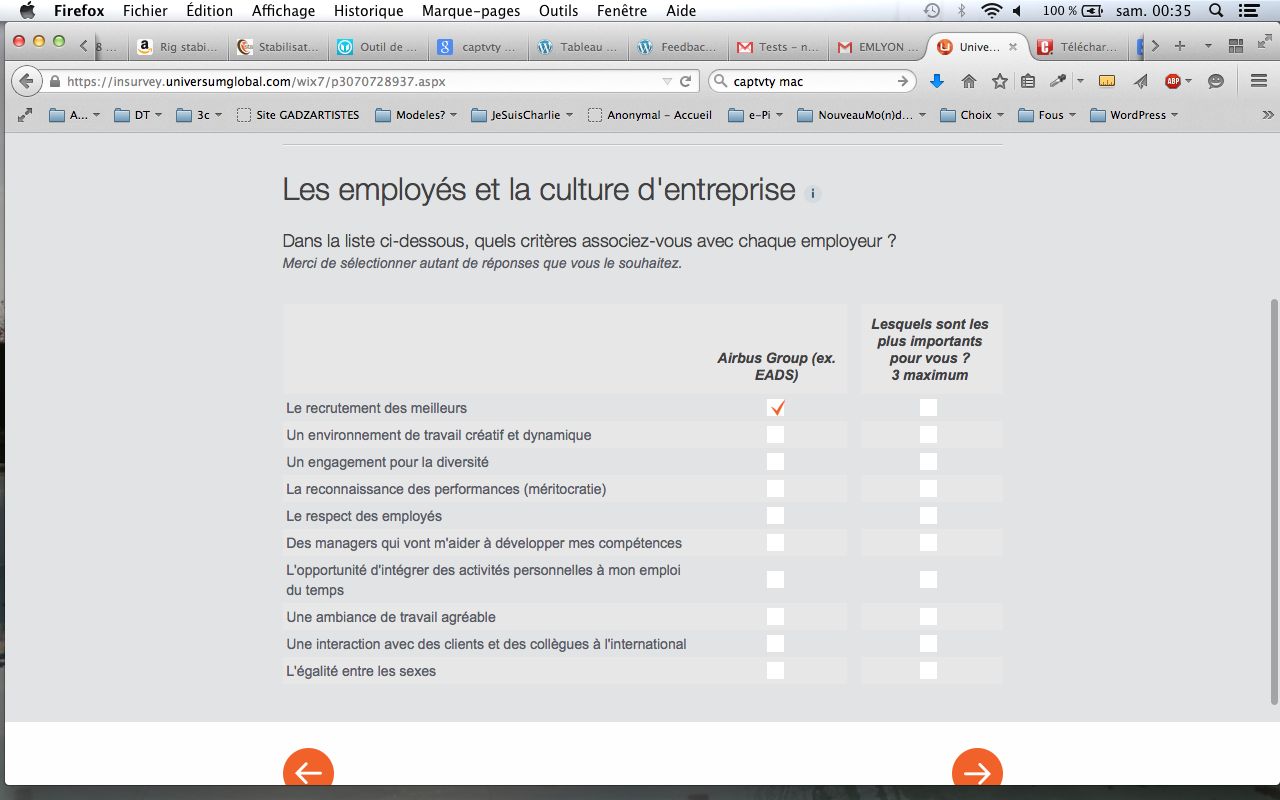Switch to the Rig stabi... Amazon tab
Image resolution: width=1280 pixels, height=800 pixels.
pyautogui.click(x=178, y=47)
